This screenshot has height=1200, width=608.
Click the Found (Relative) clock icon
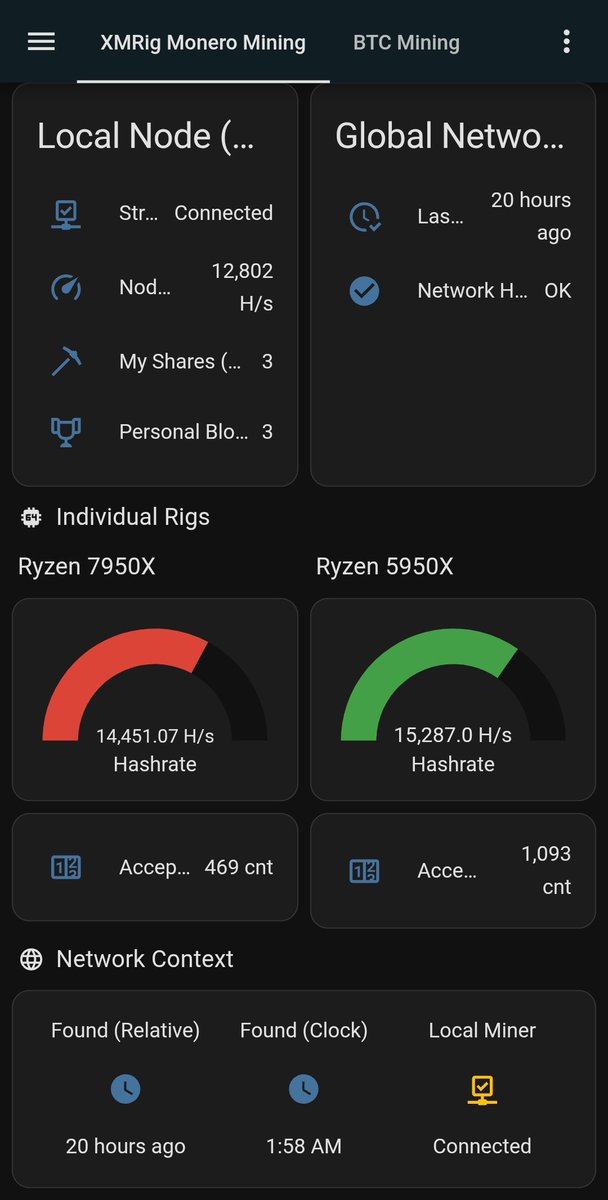(125, 1089)
